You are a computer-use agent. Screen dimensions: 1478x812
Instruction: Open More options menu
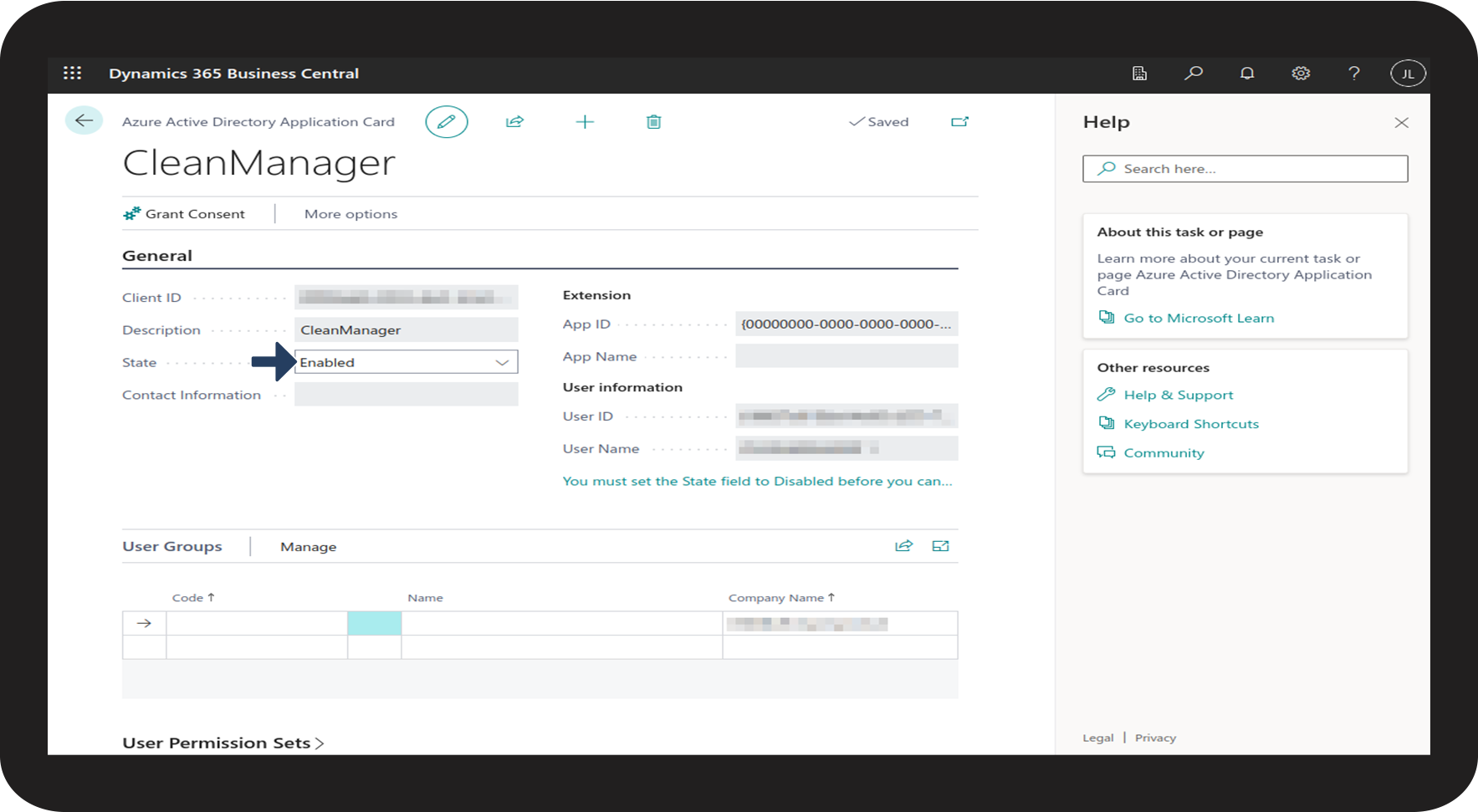click(x=350, y=214)
